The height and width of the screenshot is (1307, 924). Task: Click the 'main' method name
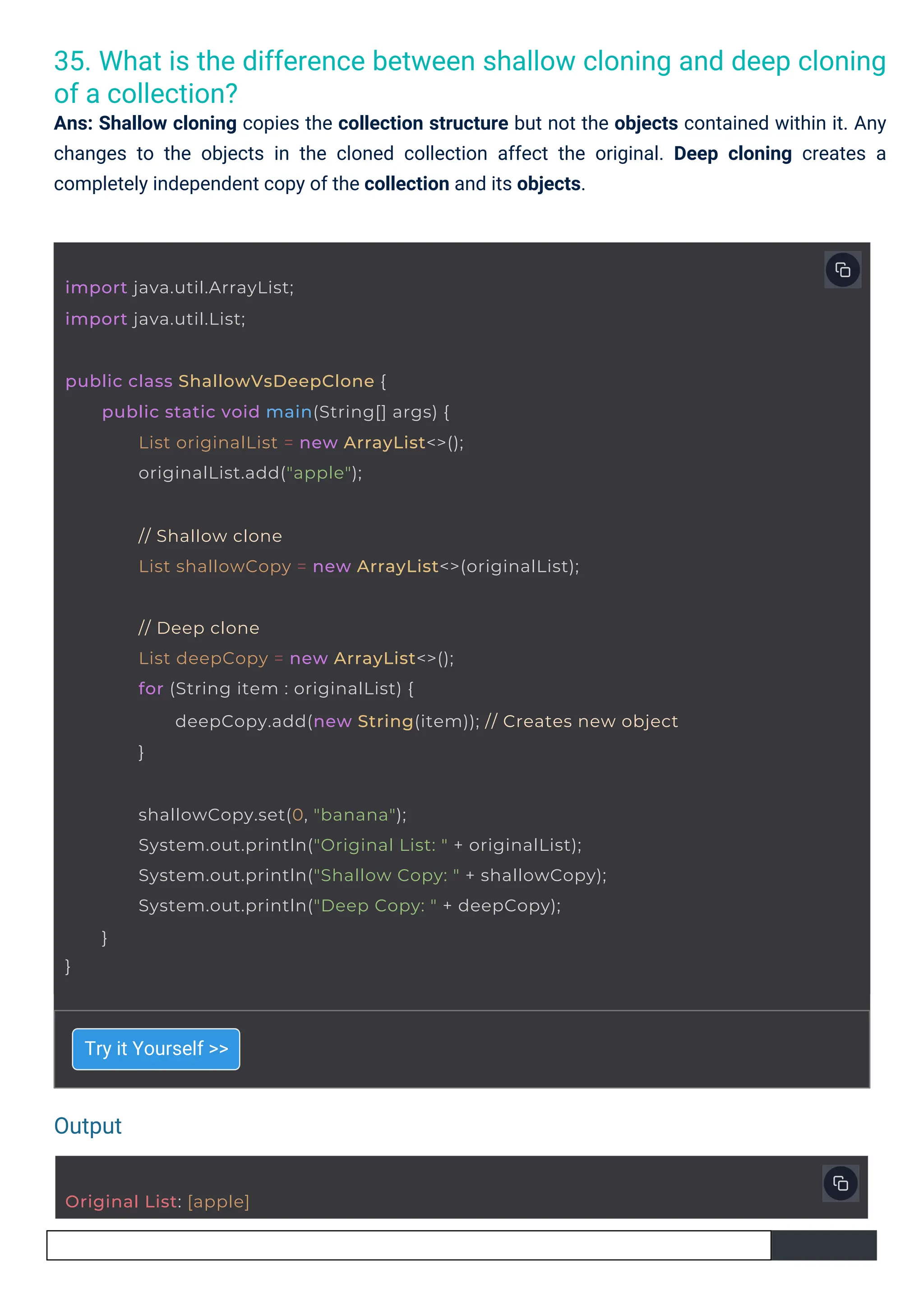[x=288, y=412]
